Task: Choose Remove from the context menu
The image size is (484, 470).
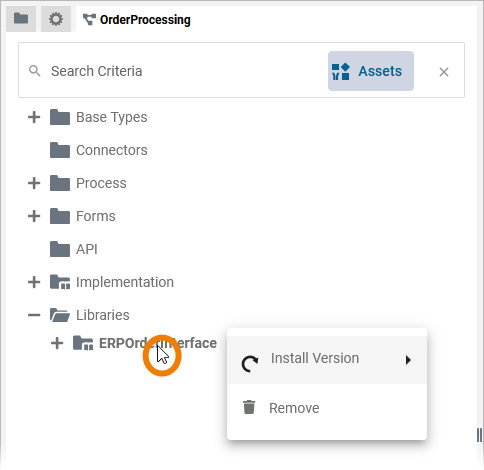Action: coord(327,408)
